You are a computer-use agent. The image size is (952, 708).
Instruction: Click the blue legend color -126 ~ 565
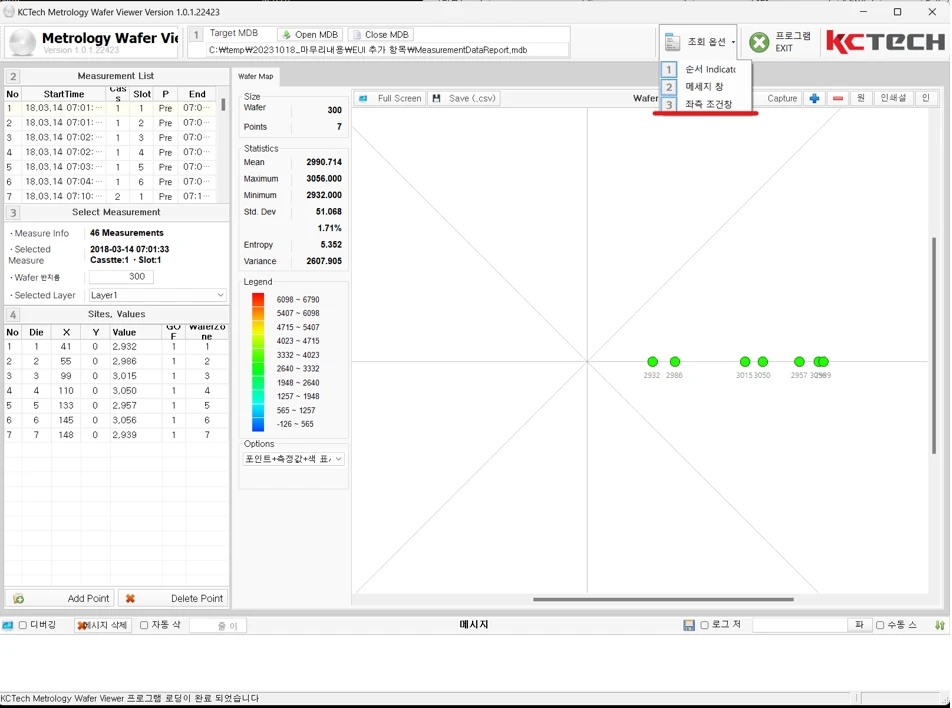pyautogui.click(x=258, y=424)
